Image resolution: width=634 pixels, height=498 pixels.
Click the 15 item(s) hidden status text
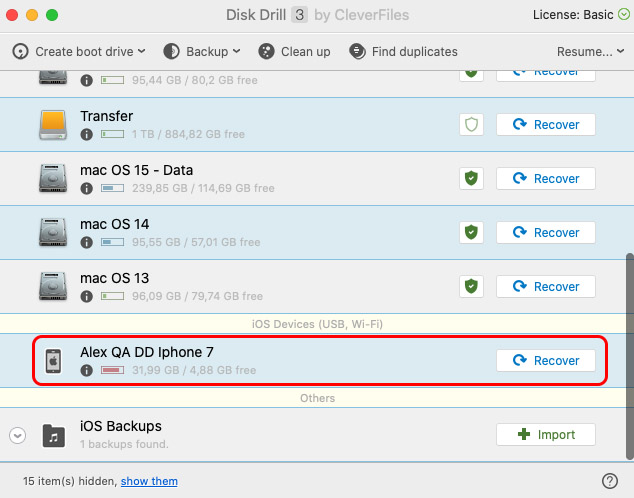(70, 481)
